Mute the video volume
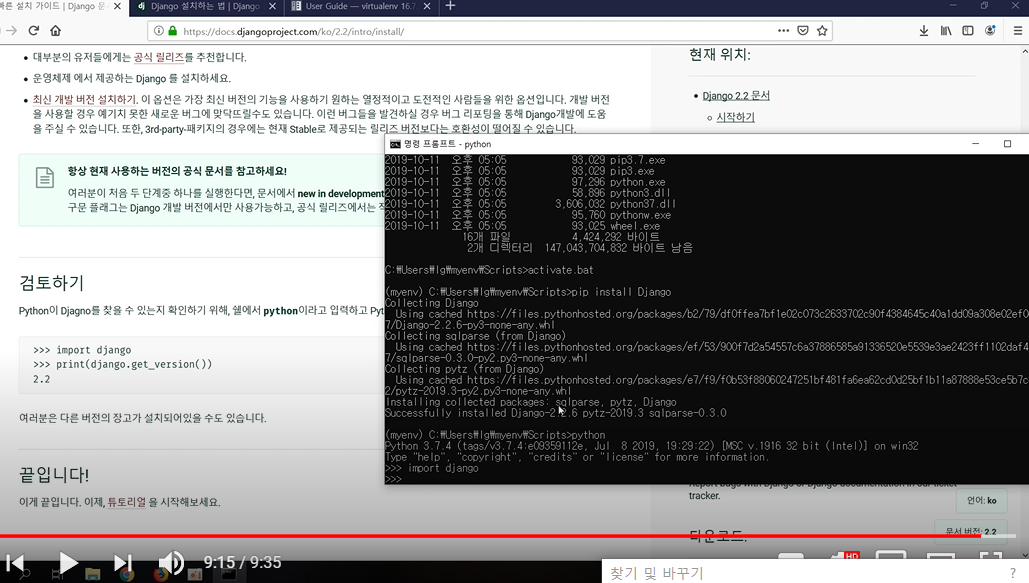1029x583 pixels. 171,563
